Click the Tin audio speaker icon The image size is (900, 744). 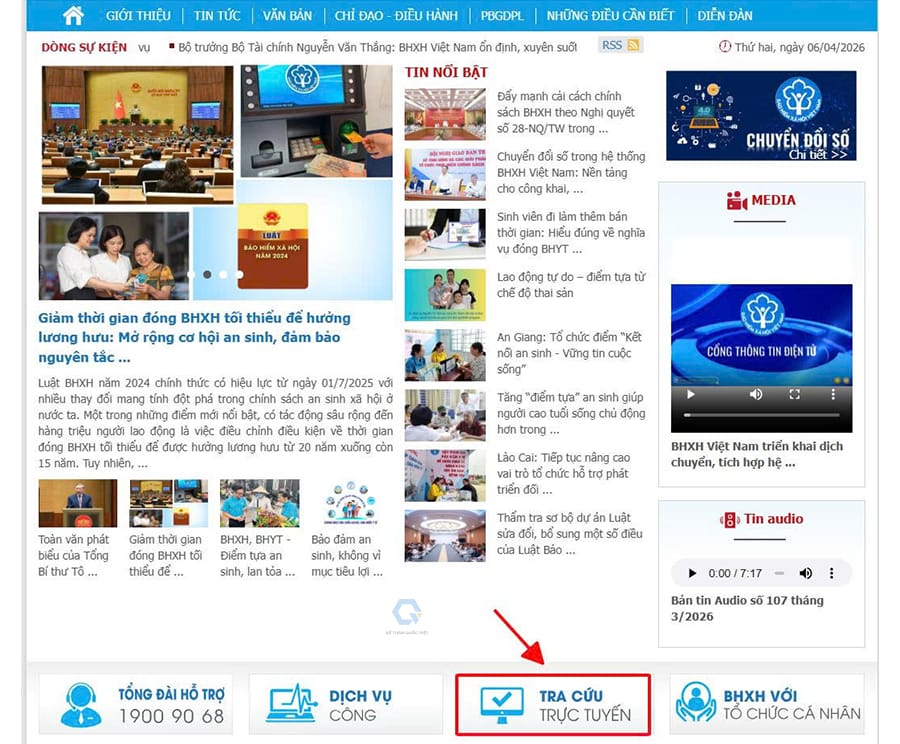(x=730, y=520)
